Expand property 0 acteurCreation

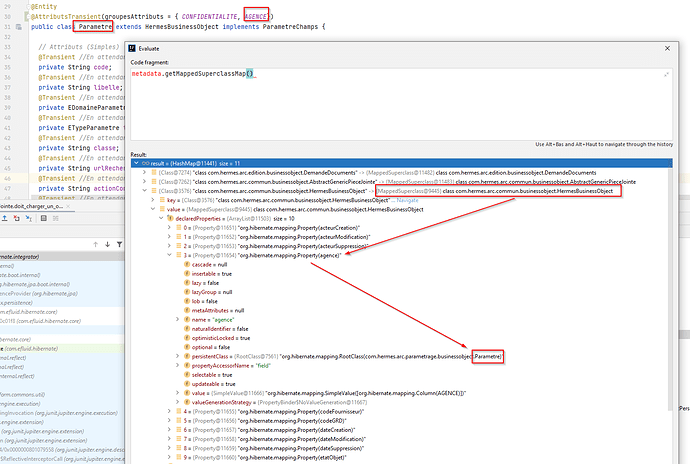pyautogui.click(x=169, y=228)
